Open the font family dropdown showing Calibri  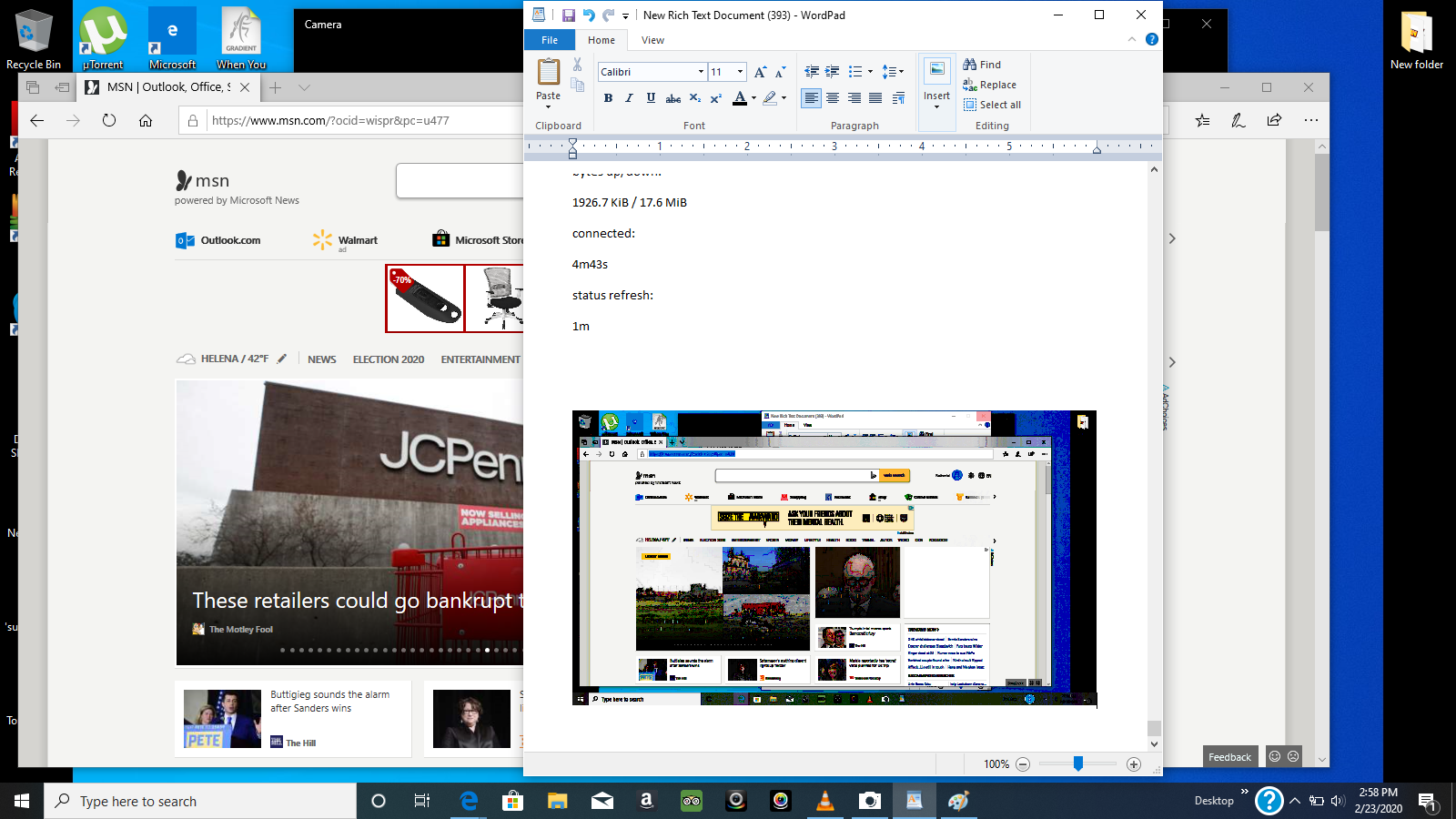coord(701,72)
